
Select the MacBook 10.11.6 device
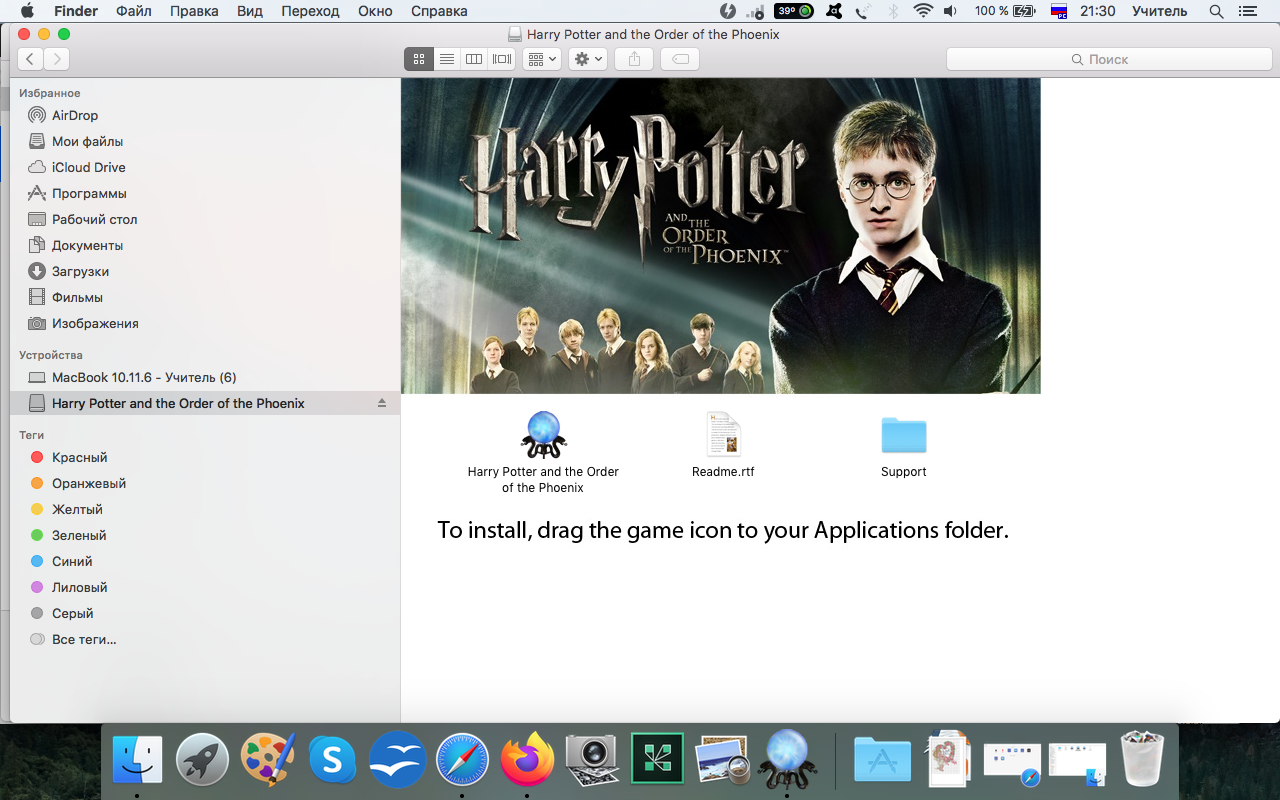[144, 377]
